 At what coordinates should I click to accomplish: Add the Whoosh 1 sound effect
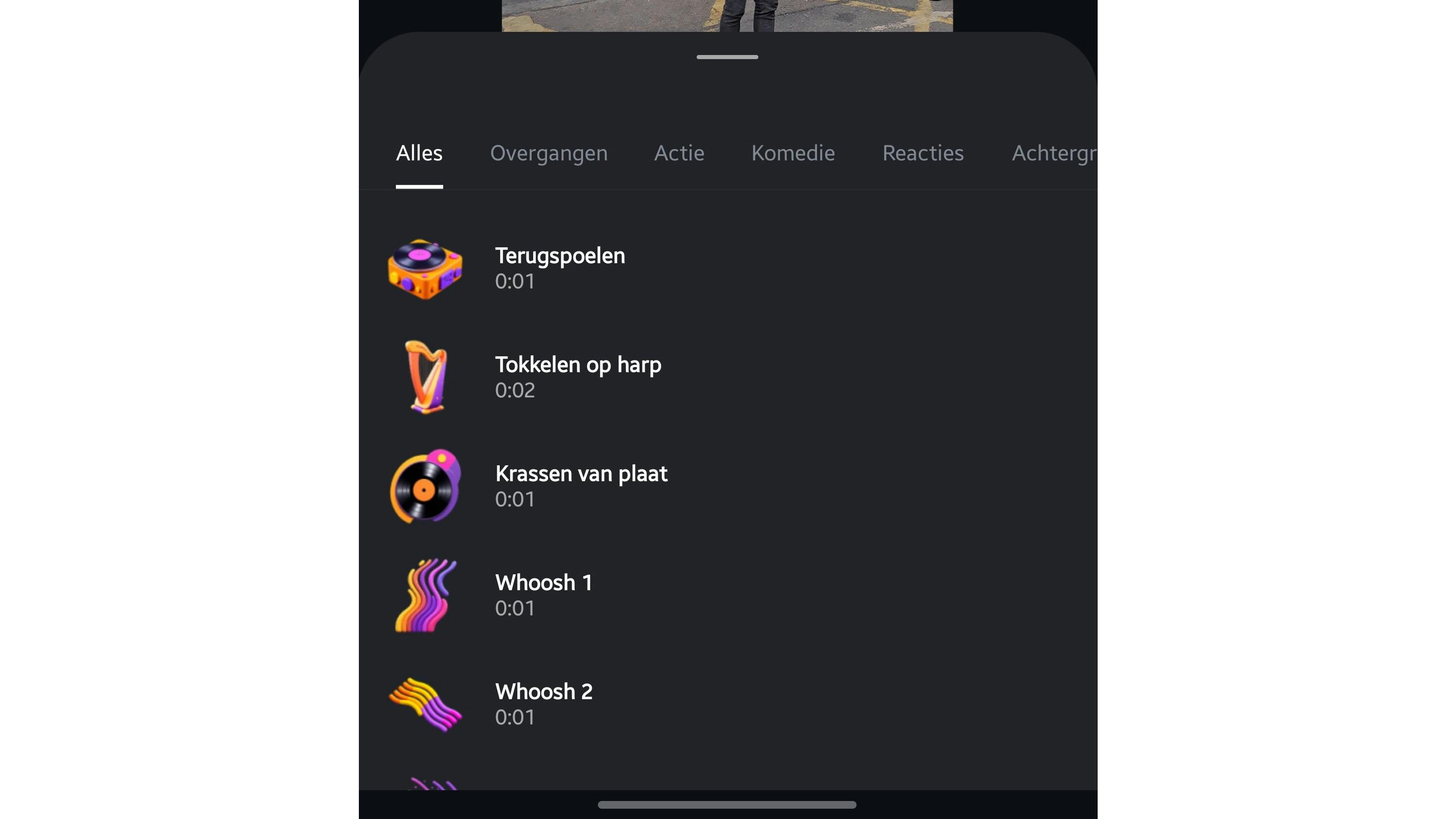point(728,595)
